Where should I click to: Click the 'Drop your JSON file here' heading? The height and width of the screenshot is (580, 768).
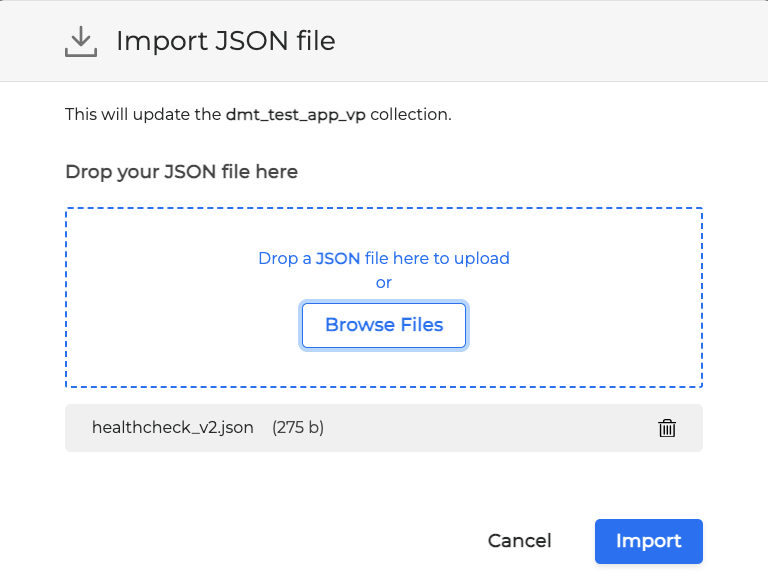point(181,172)
